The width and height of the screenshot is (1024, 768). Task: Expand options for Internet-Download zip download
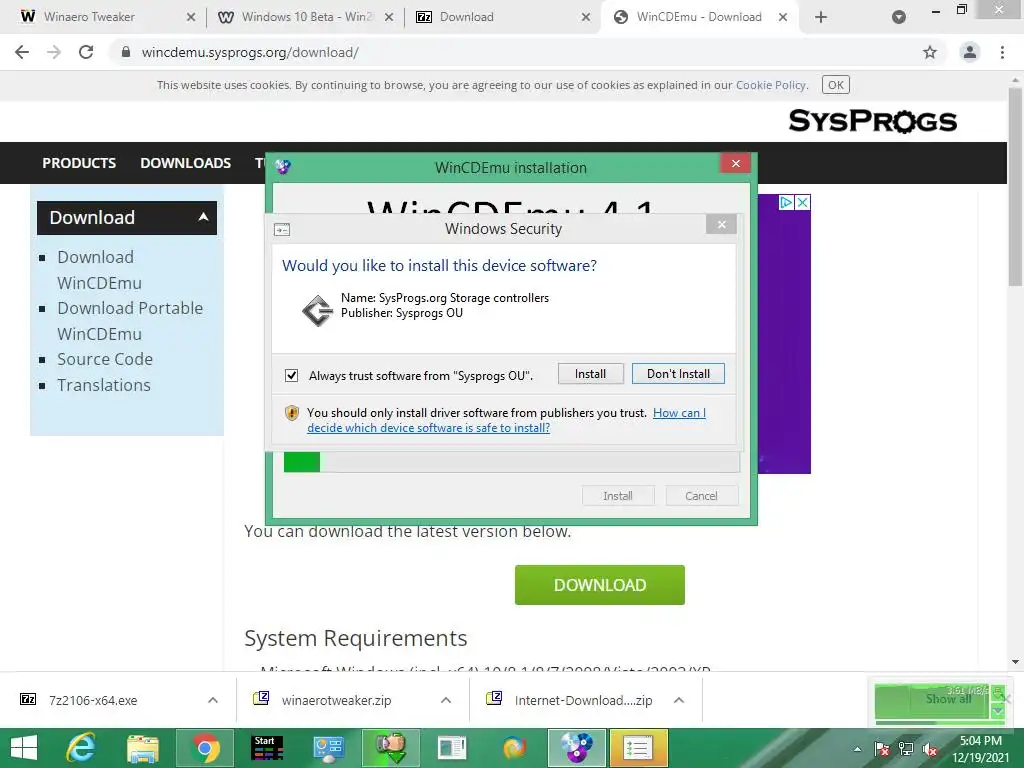tap(679, 700)
